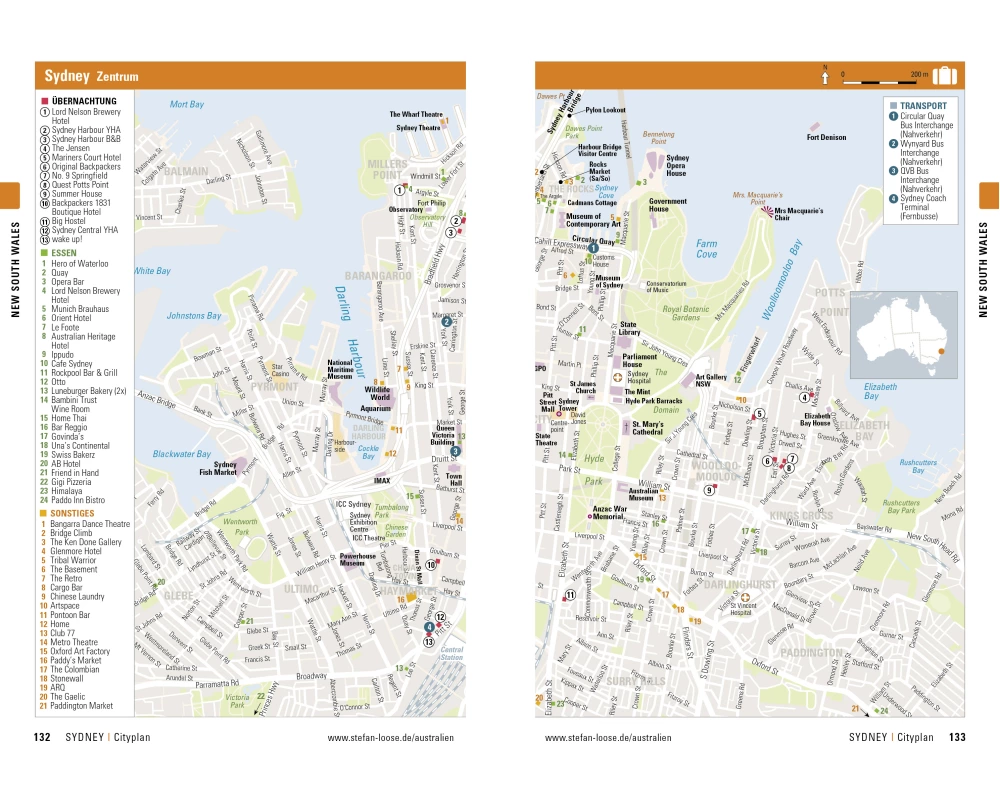Click the 'The Wharf Theatre' map label

[416, 114]
